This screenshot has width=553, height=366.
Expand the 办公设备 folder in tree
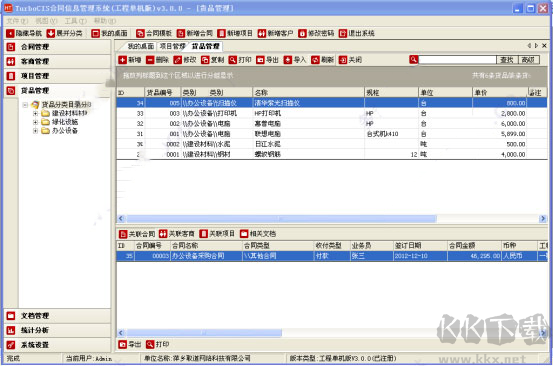click(x=35, y=131)
